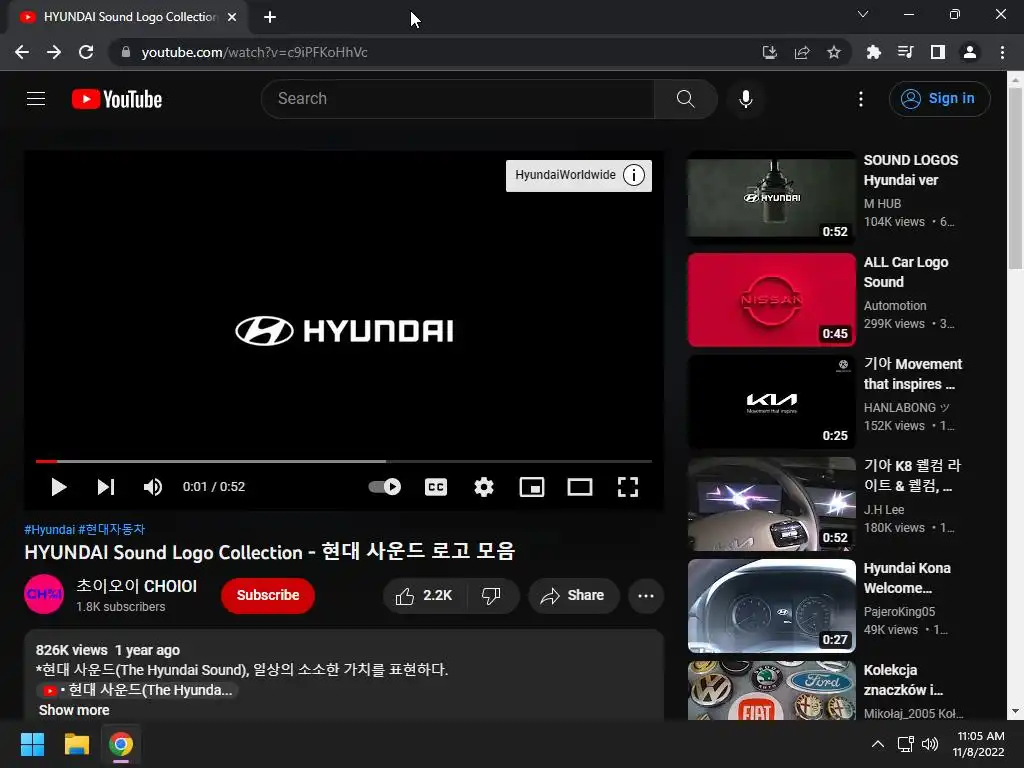Like the video with 2.2K likes

424,596
